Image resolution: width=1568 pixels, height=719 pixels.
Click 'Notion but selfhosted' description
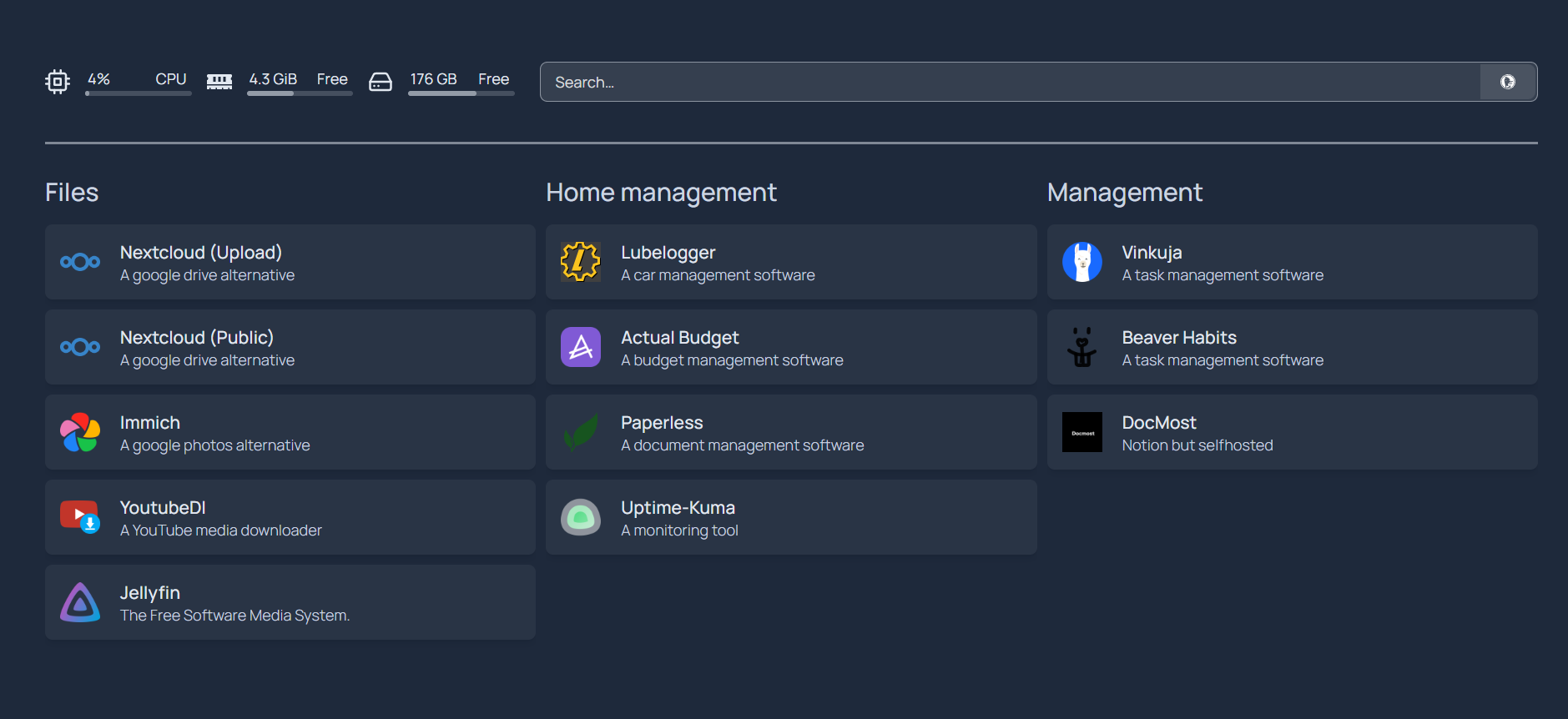pyautogui.click(x=1197, y=445)
